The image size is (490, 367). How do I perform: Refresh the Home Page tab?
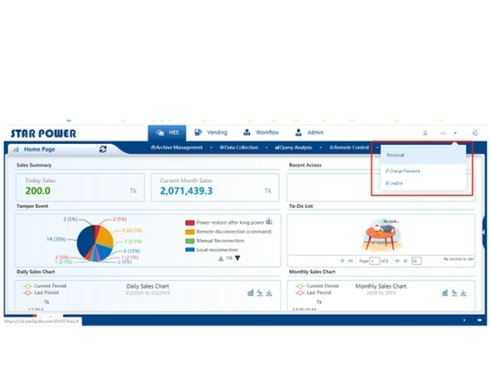103,149
